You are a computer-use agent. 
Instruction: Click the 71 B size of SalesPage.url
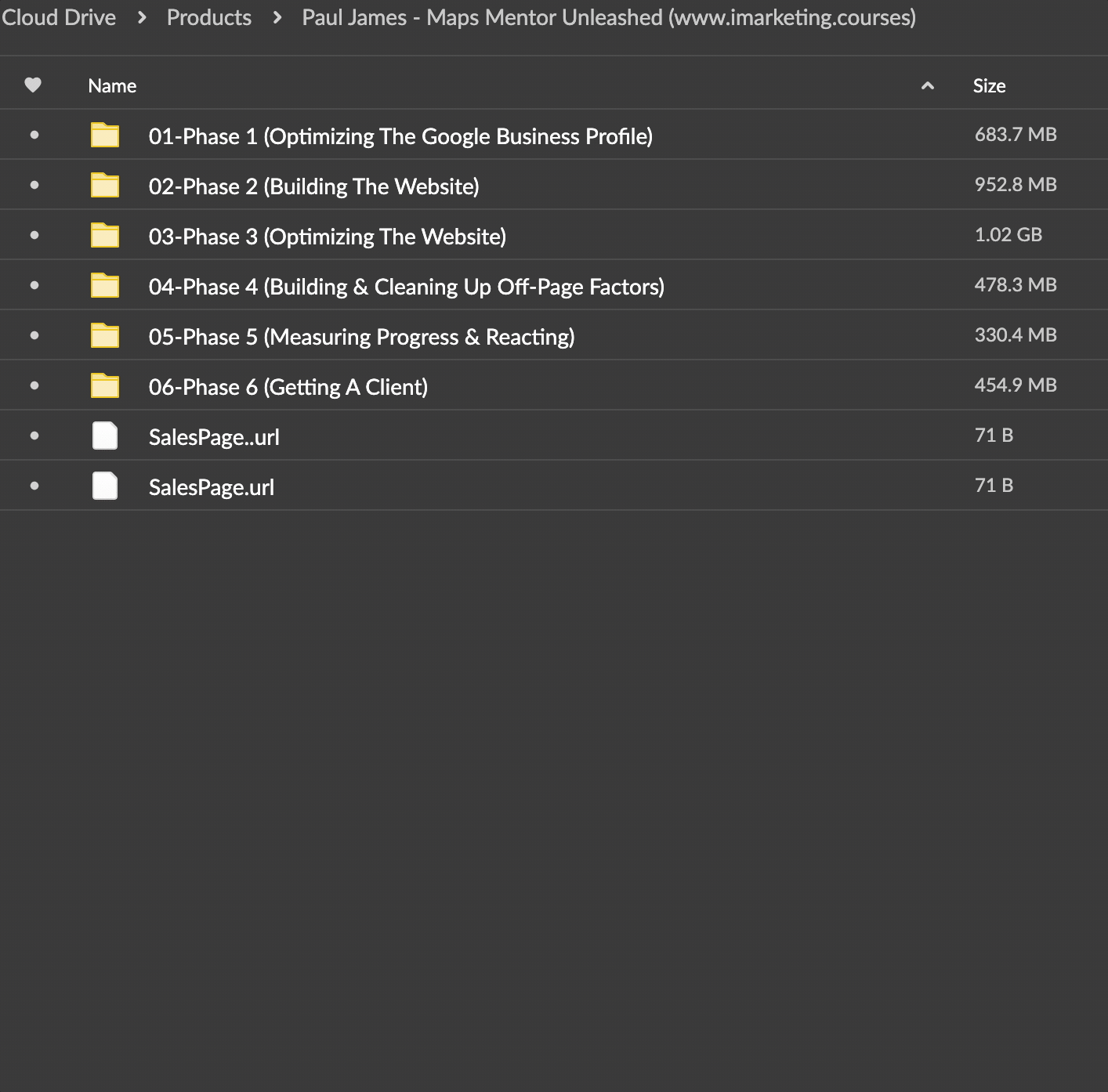tap(994, 486)
